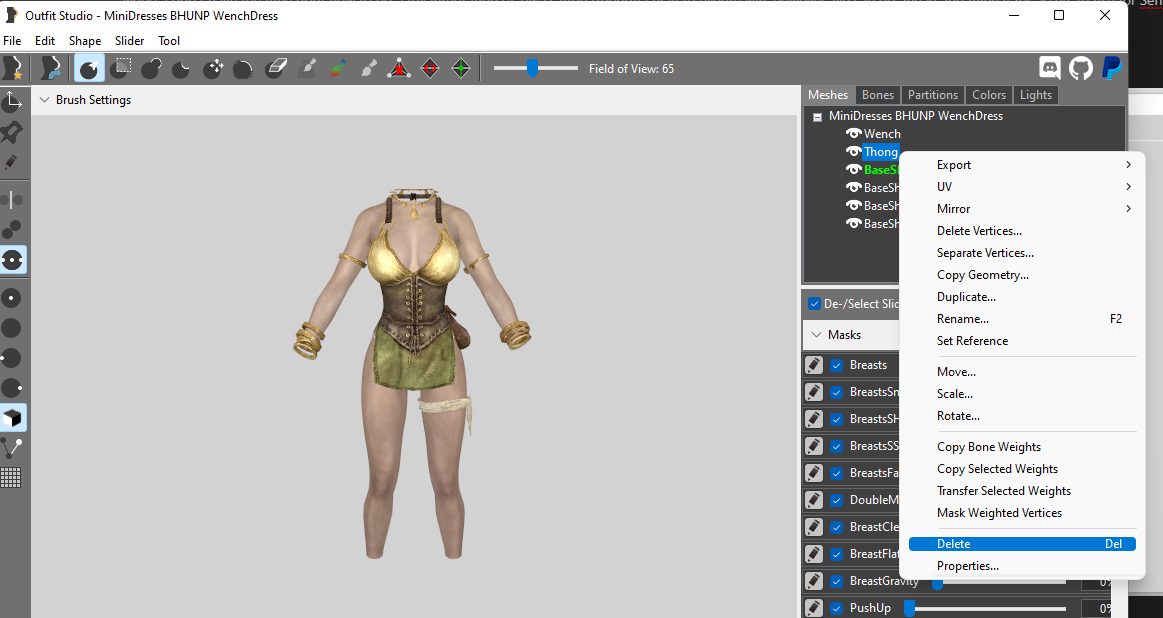
Task: Click edit pencil for Breasts slider
Action: [x=814, y=365]
